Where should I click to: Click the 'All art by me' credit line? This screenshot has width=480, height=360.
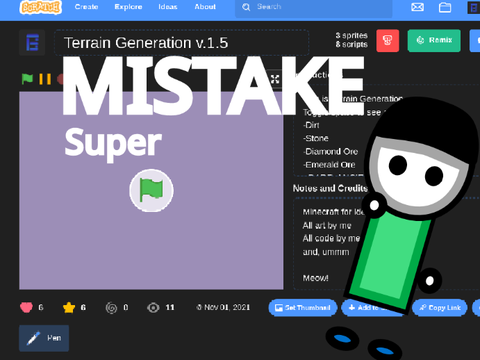(x=327, y=226)
